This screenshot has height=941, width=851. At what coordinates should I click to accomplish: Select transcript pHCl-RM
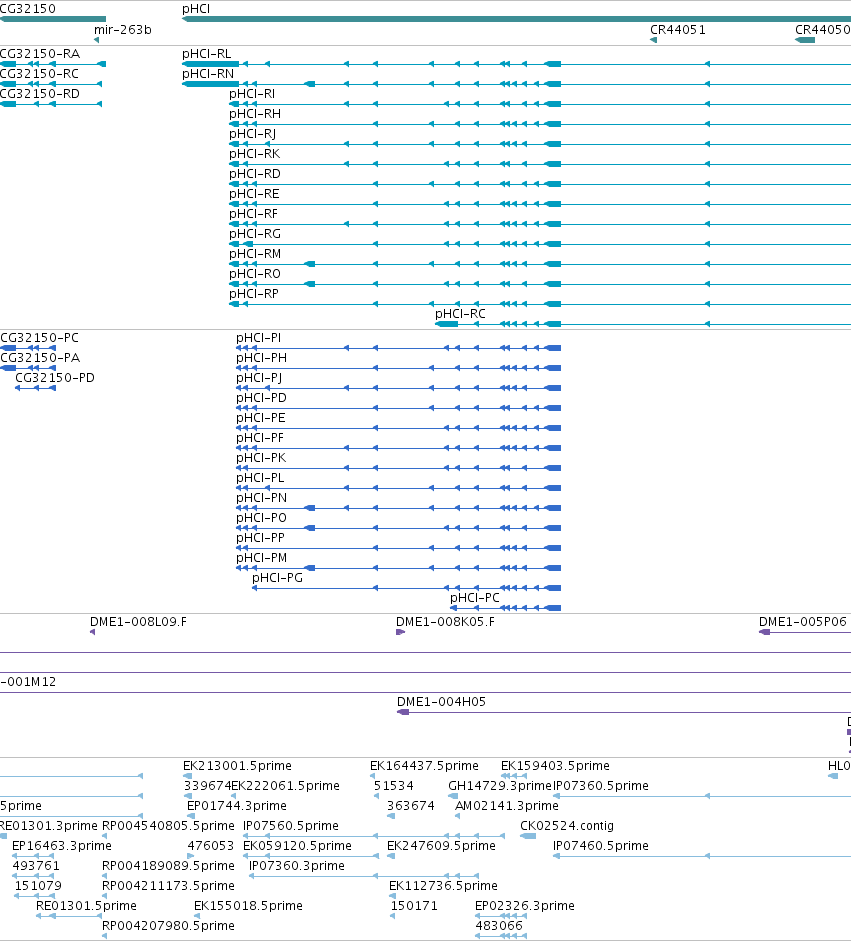[254, 253]
